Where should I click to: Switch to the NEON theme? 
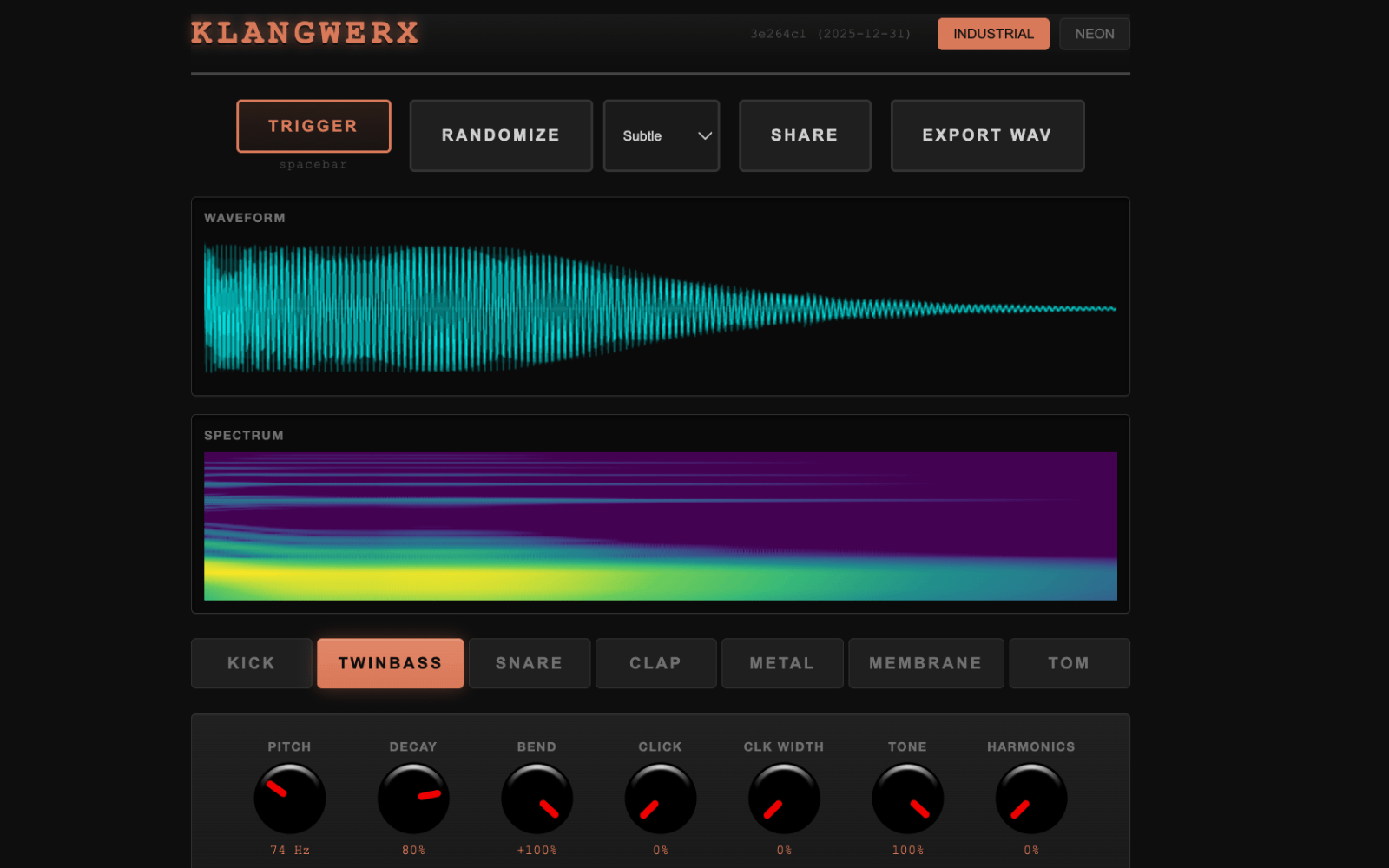1094,33
